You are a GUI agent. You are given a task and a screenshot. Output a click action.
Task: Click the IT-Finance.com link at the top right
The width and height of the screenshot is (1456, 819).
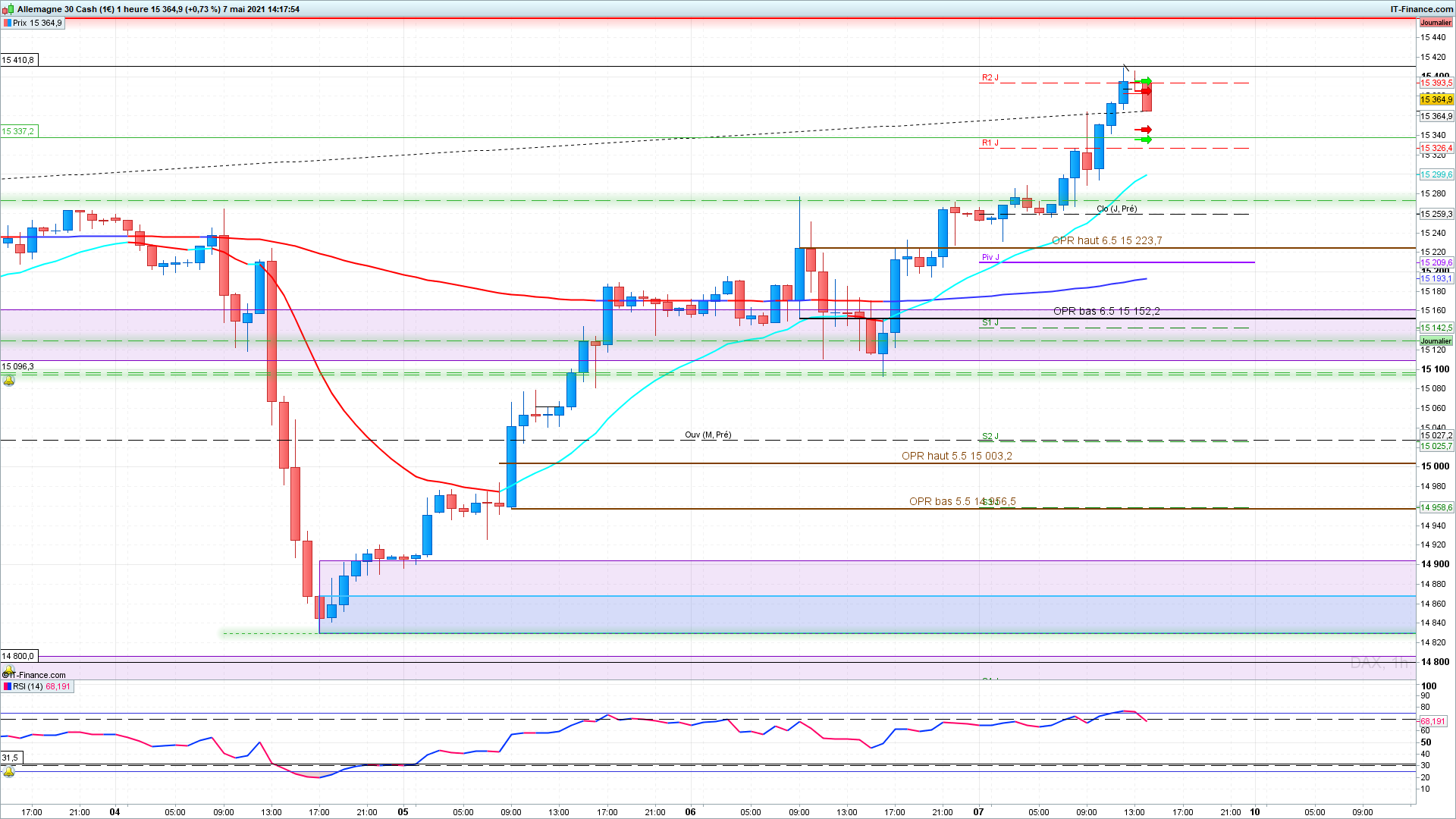pos(1421,9)
